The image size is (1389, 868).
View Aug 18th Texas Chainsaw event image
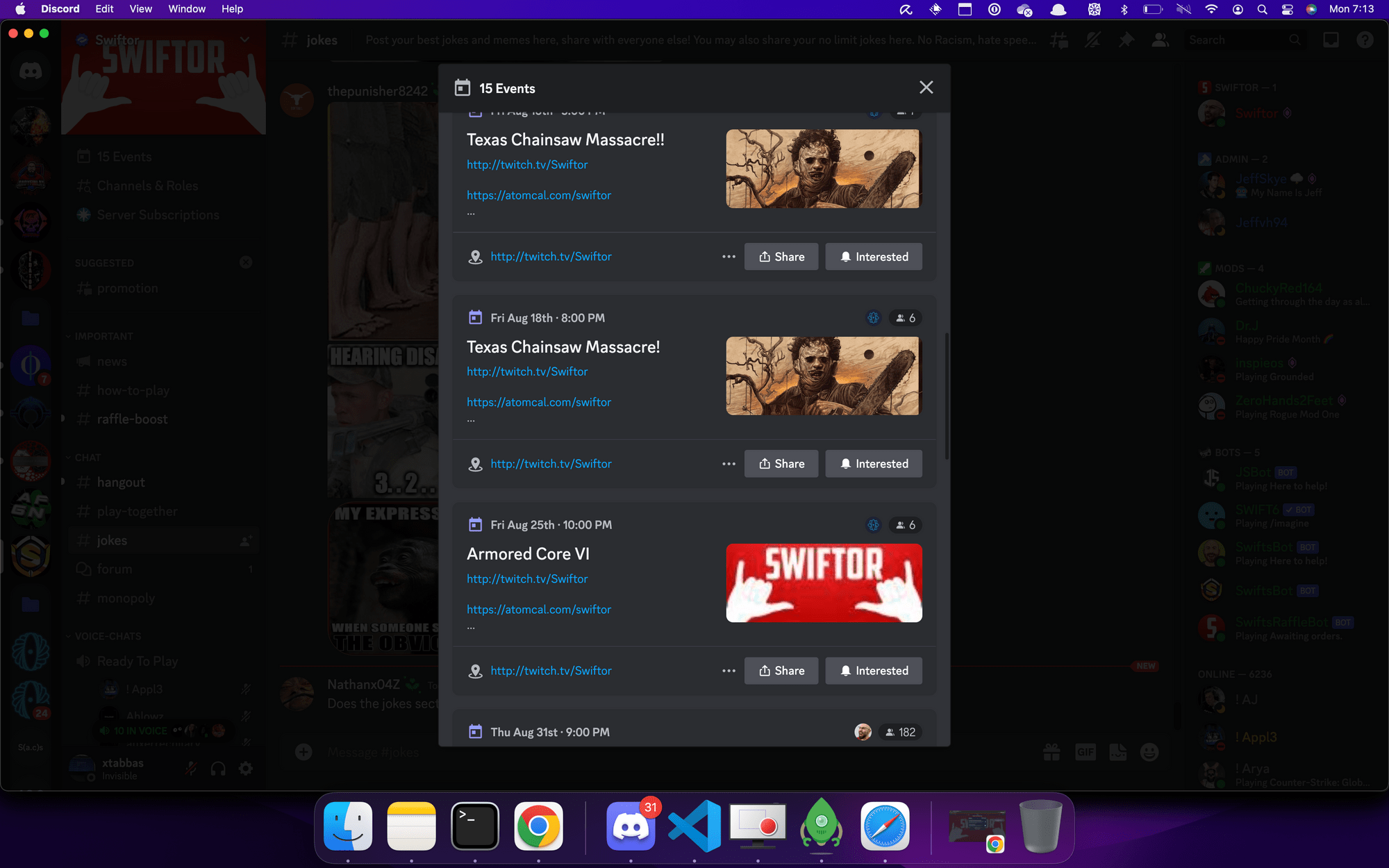tap(824, 376)
